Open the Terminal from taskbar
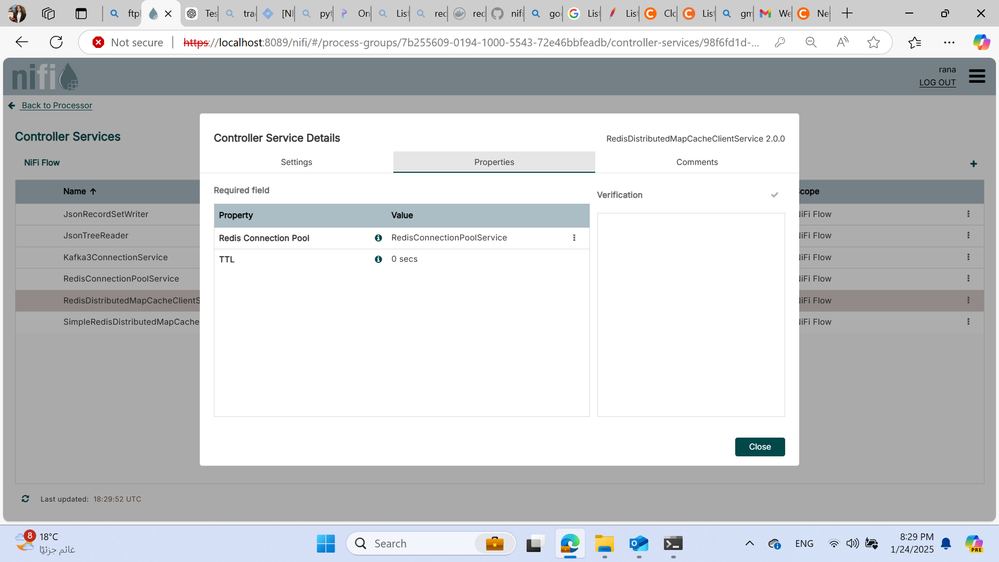 click(673, 544)
